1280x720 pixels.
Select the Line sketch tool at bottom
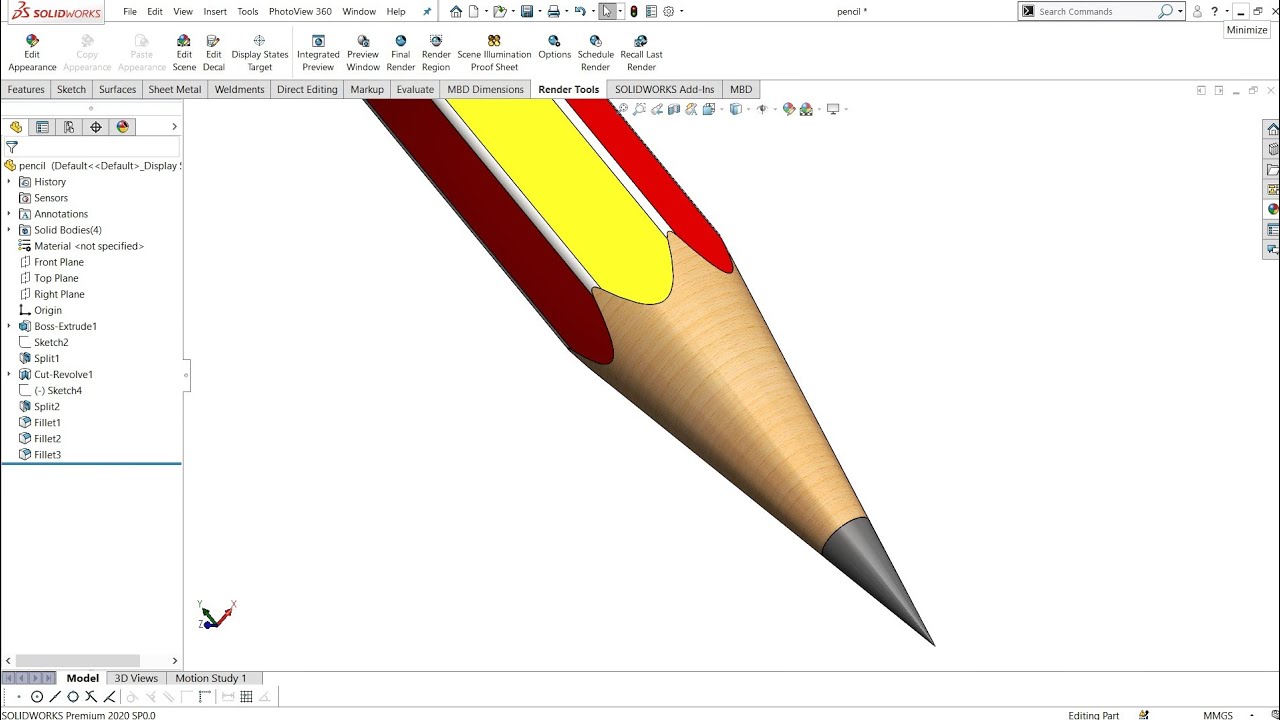(55, 697)
